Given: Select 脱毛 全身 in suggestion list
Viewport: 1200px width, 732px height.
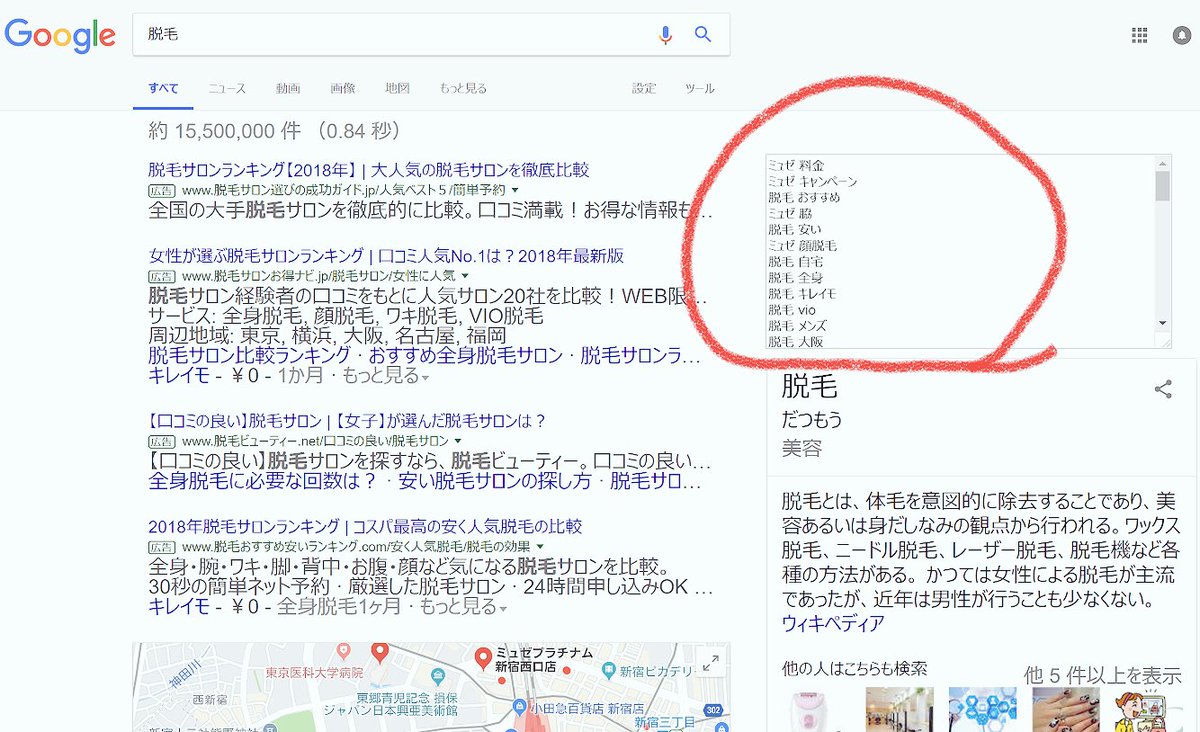Looking at the screenshot, I should (x=795, y=277).
